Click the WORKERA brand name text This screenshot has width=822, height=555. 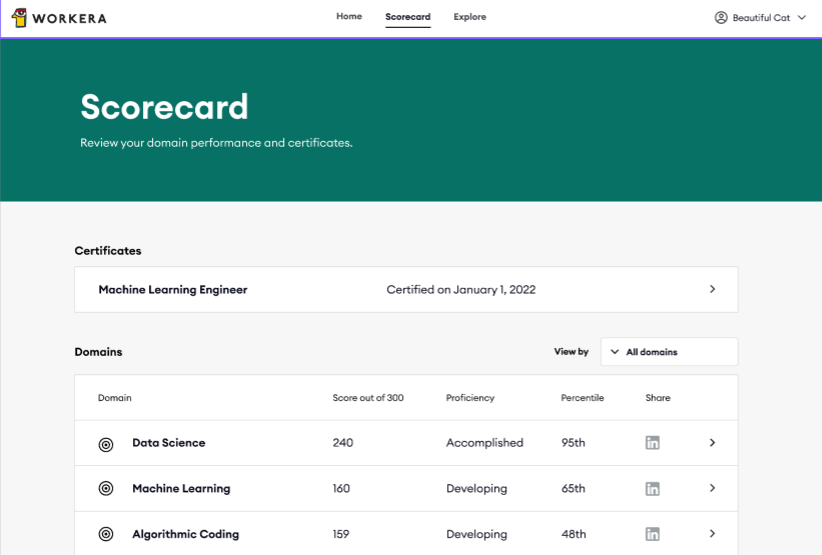69,18
